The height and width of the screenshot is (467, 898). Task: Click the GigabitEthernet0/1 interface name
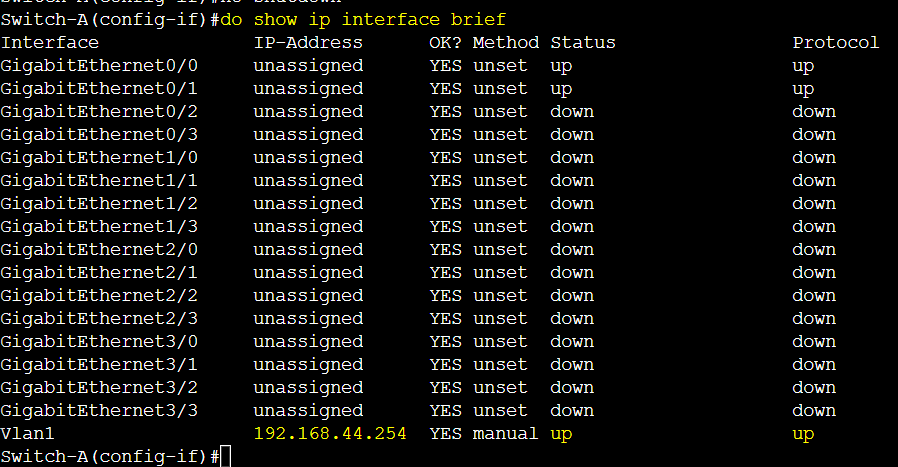coord(99,89)
